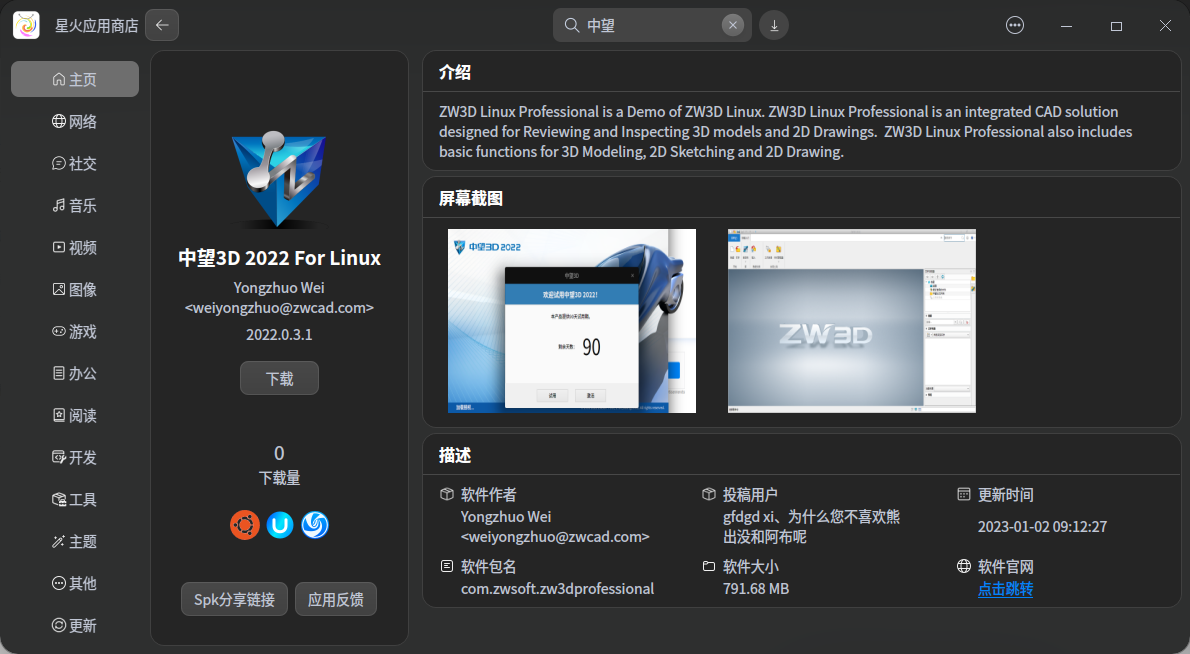The height and width of the screenshot is (654, 1190).
Task: Click the 星火应用商店 store logo icon
Action: [x=27, y=25]
